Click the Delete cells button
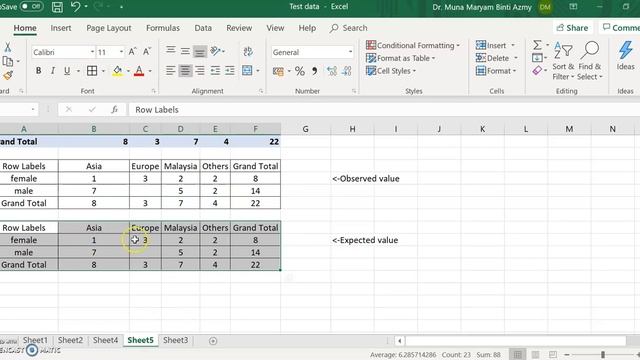This screenshot has width=640, height=360. [493, 58]
